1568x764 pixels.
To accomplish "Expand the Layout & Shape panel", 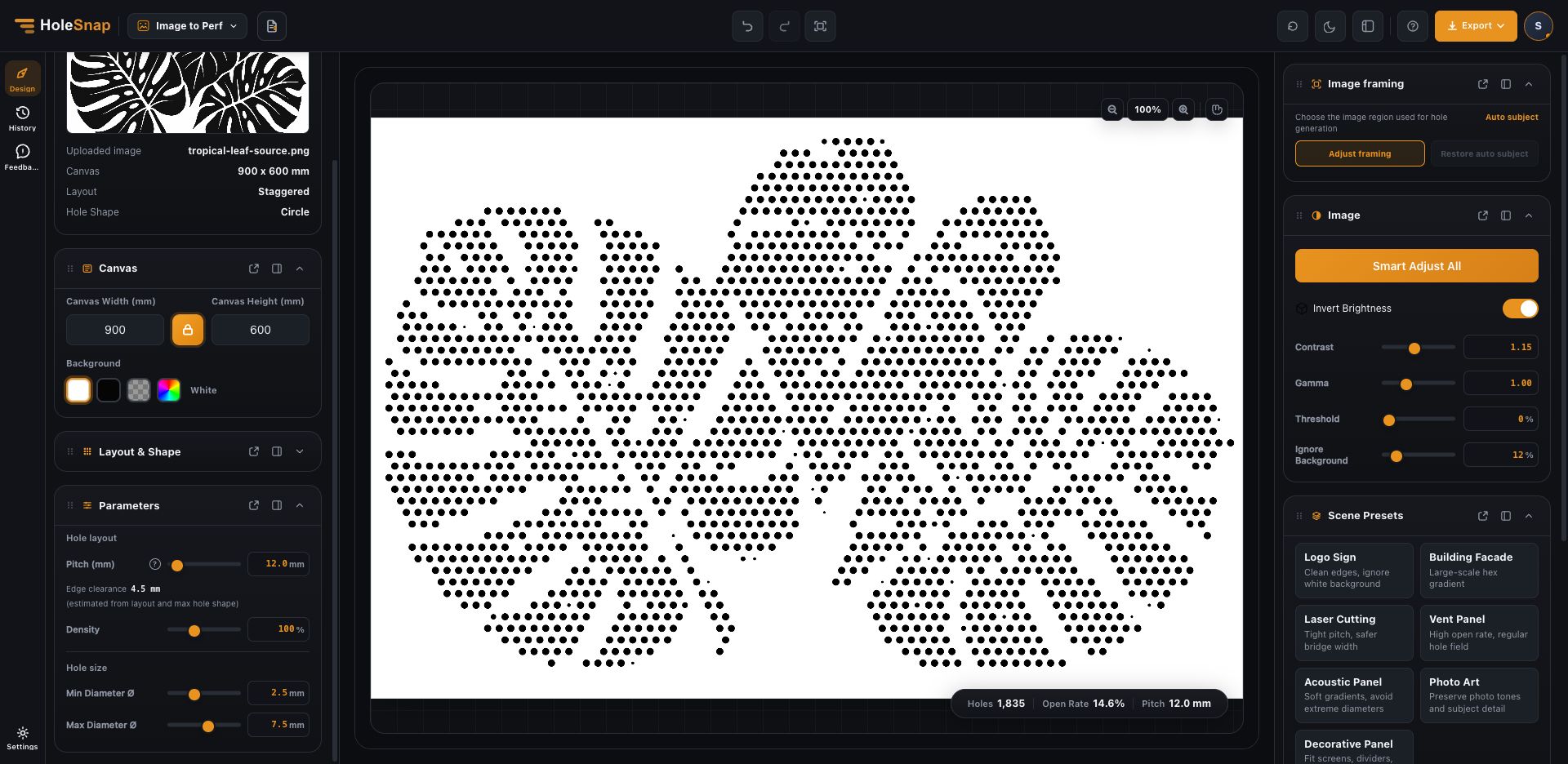I will pos(300,451).
